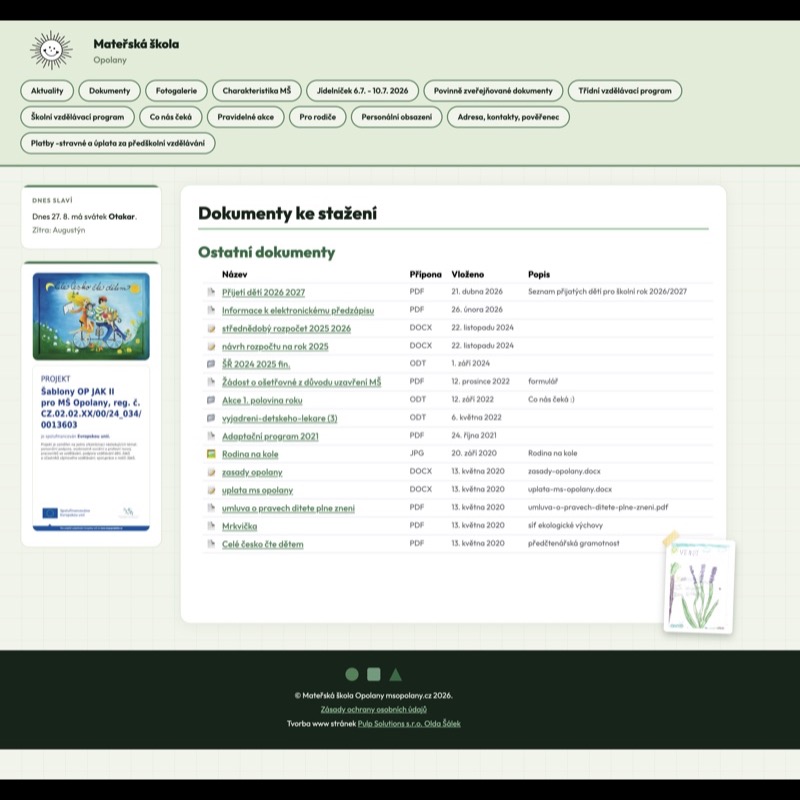Click the sun logo of Mateřská škola

click(x=51, y=50)
